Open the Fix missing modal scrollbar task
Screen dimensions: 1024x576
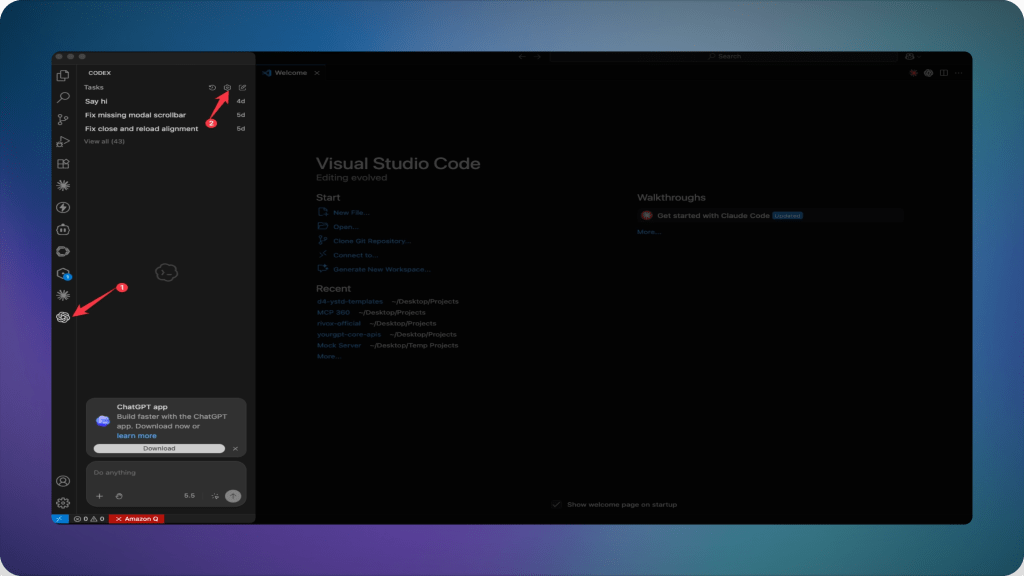165,115
